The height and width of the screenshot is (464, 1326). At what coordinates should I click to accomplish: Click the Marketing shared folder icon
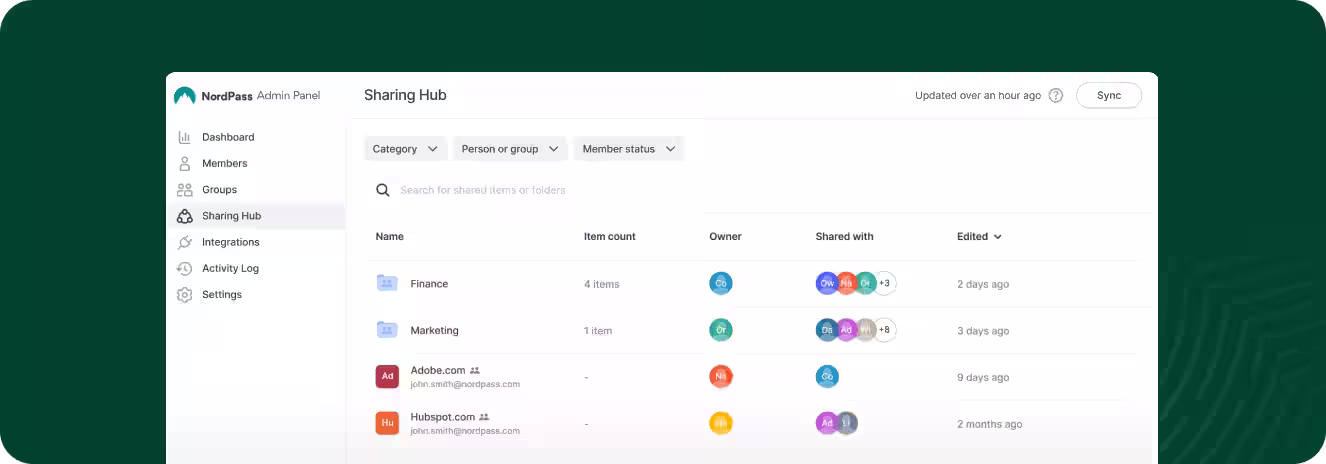pyautogui.click(x=387, y=330)
